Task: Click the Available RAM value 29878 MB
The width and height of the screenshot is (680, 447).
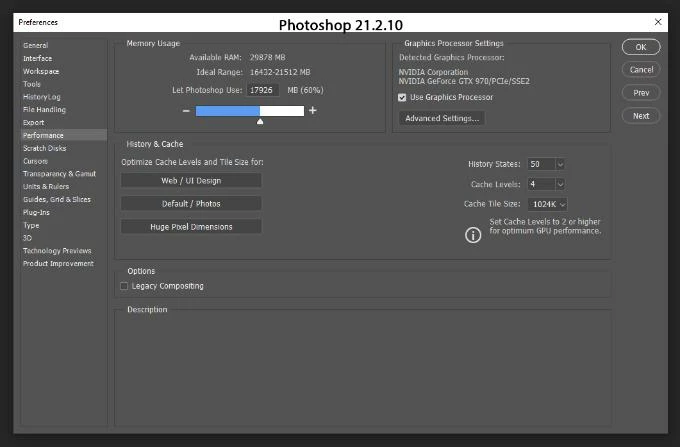Action: click(x=268, y=57)
